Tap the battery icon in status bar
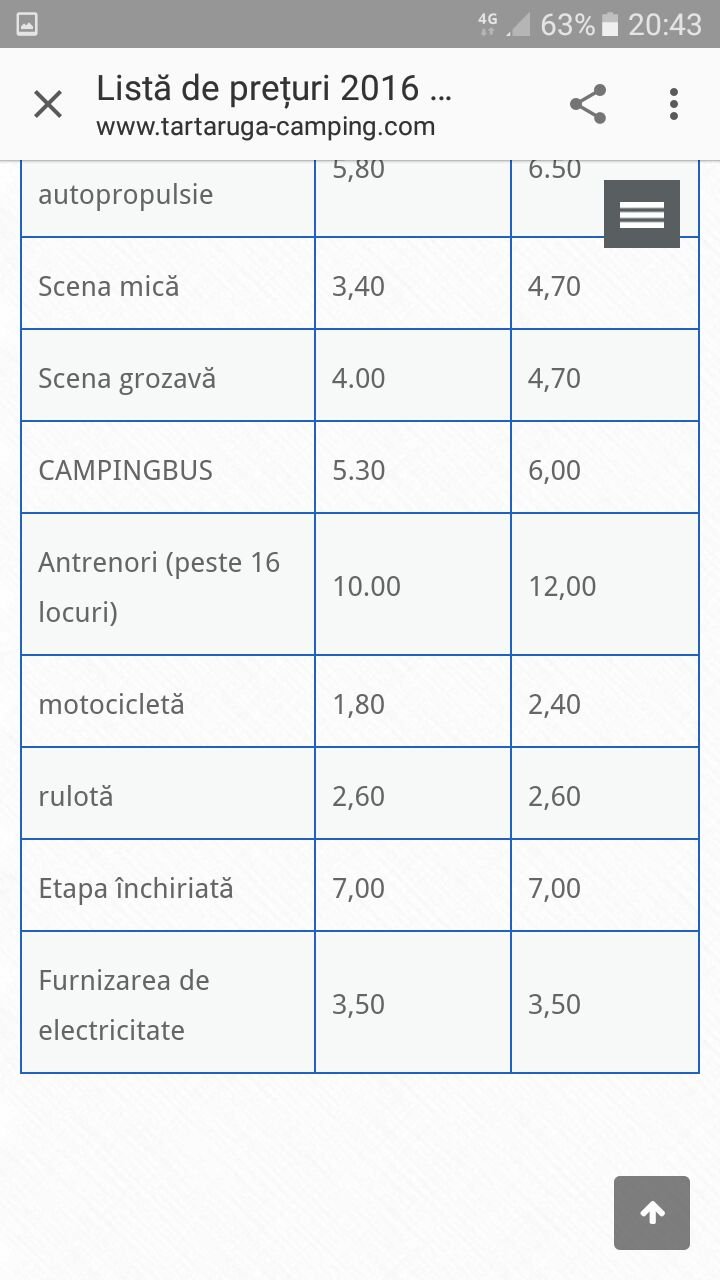The height and width of the screenshot is (1280, 720). 611,24
